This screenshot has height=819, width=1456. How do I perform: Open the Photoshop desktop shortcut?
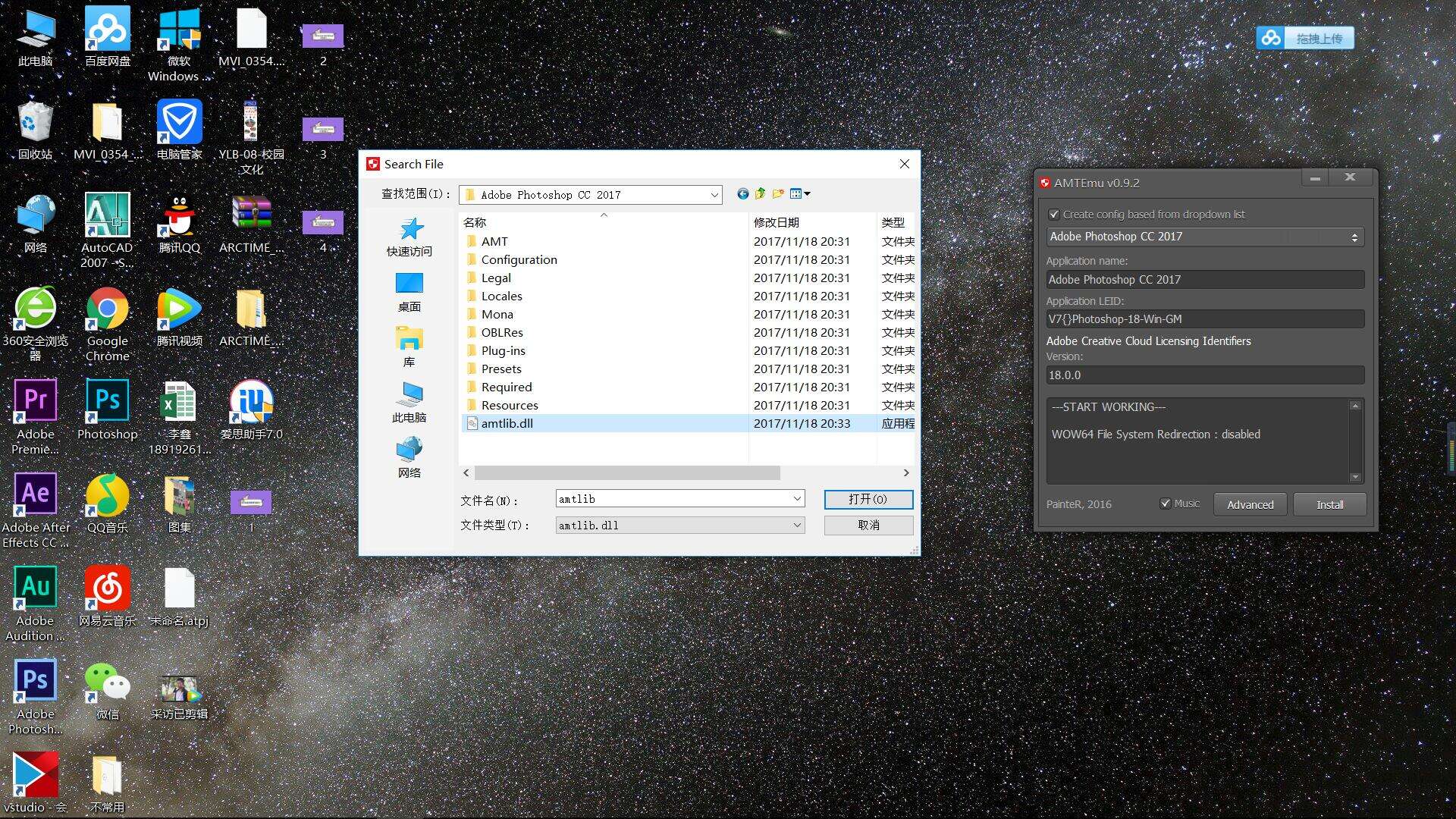107,409
